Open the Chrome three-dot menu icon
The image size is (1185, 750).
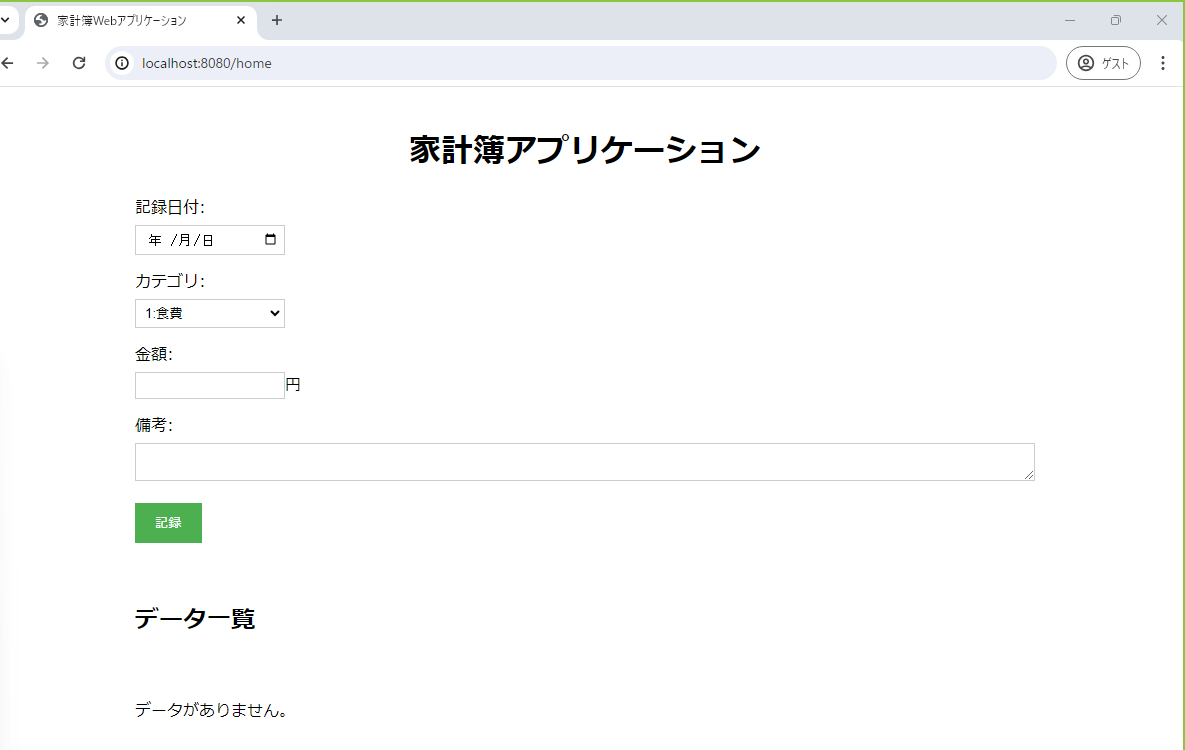pyautogui.click(x=1162, y=62)
